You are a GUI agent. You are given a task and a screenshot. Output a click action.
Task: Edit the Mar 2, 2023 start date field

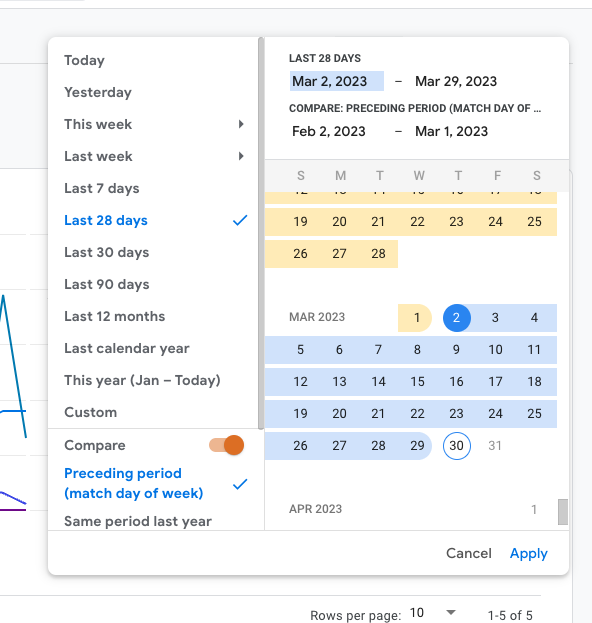pos(337,81)
